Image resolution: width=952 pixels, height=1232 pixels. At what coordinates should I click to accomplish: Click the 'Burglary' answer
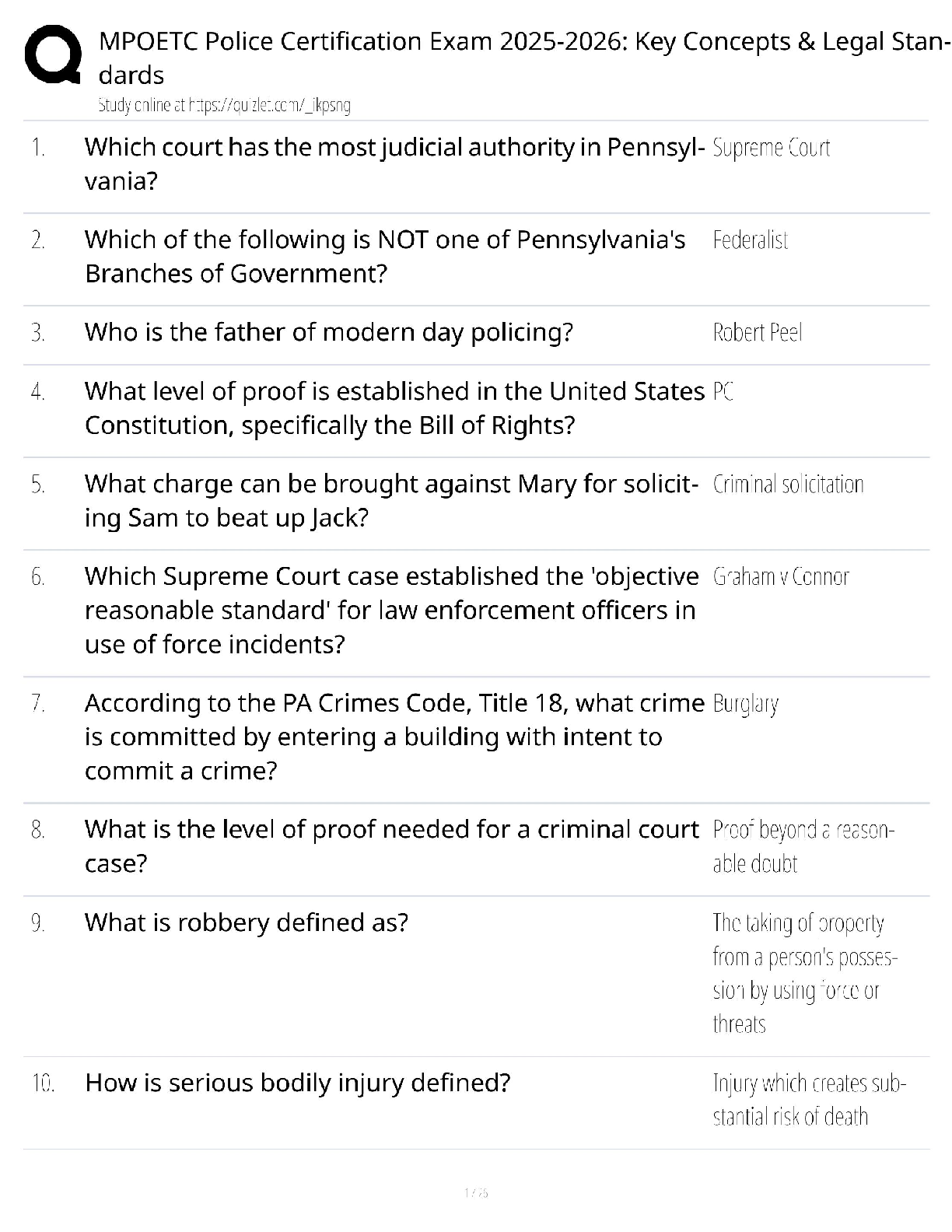pyautogui.click(x=745, y=704)
